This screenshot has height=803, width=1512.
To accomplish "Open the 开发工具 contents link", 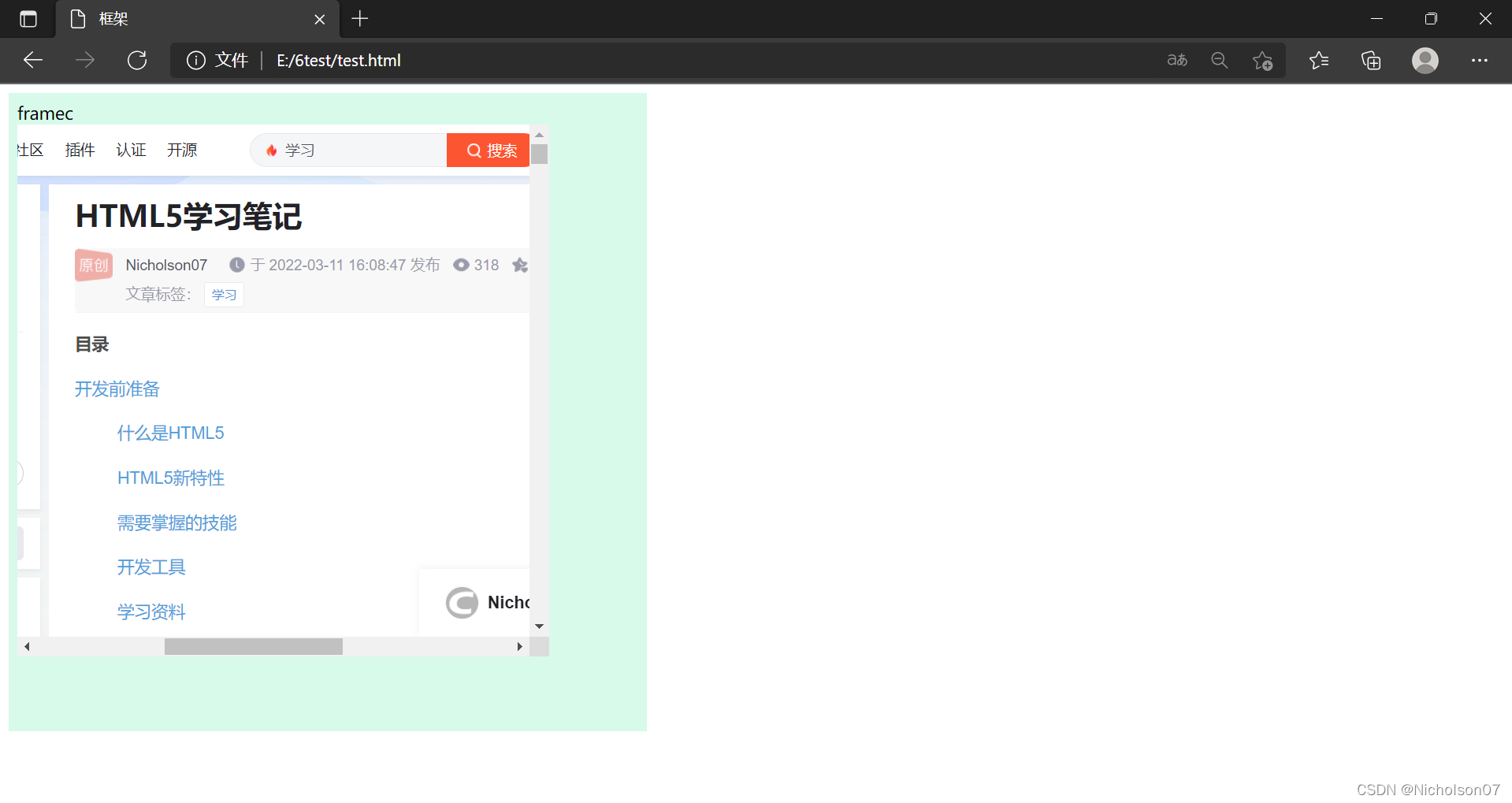I will (x=151, y=567).
